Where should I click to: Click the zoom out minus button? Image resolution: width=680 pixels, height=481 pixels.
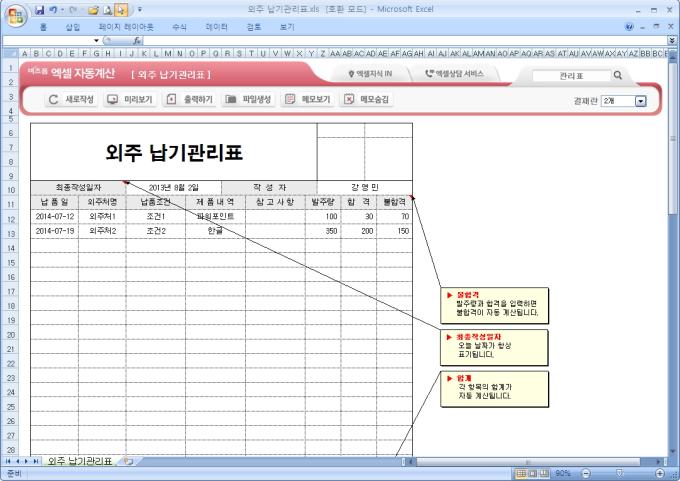coord(585,473)
